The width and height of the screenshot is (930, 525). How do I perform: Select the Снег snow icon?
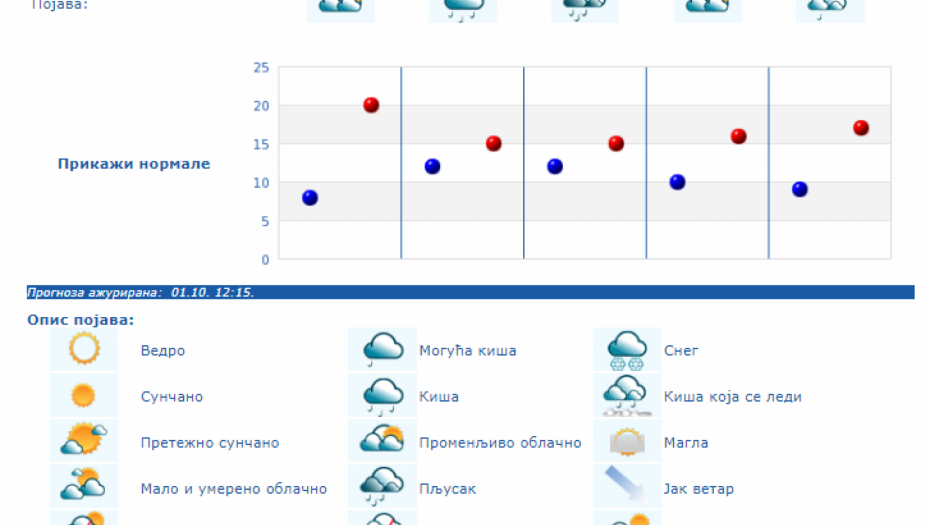point(627,350)
